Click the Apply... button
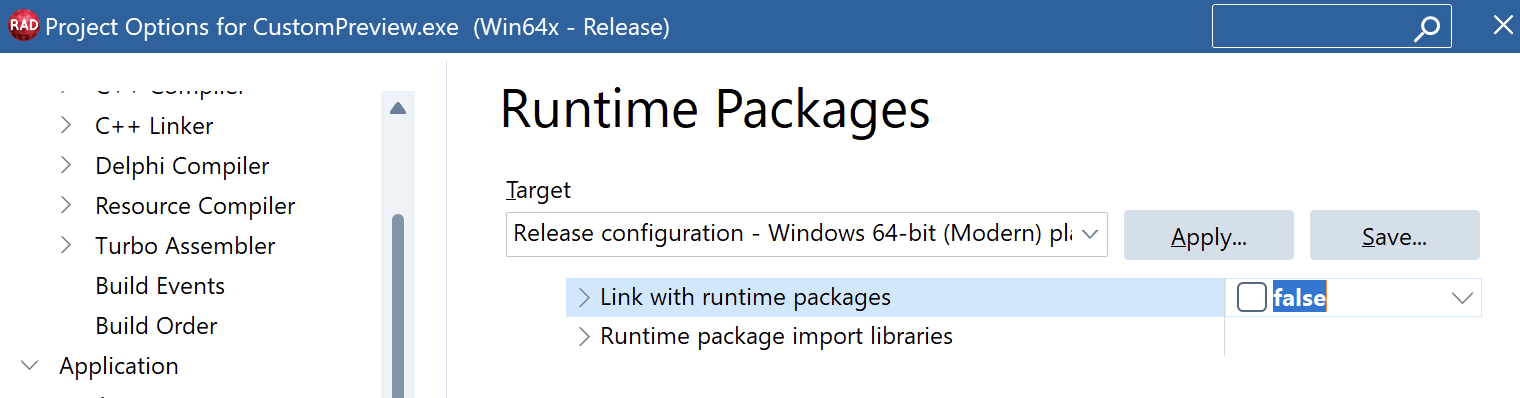 [x=1209, y=234]
